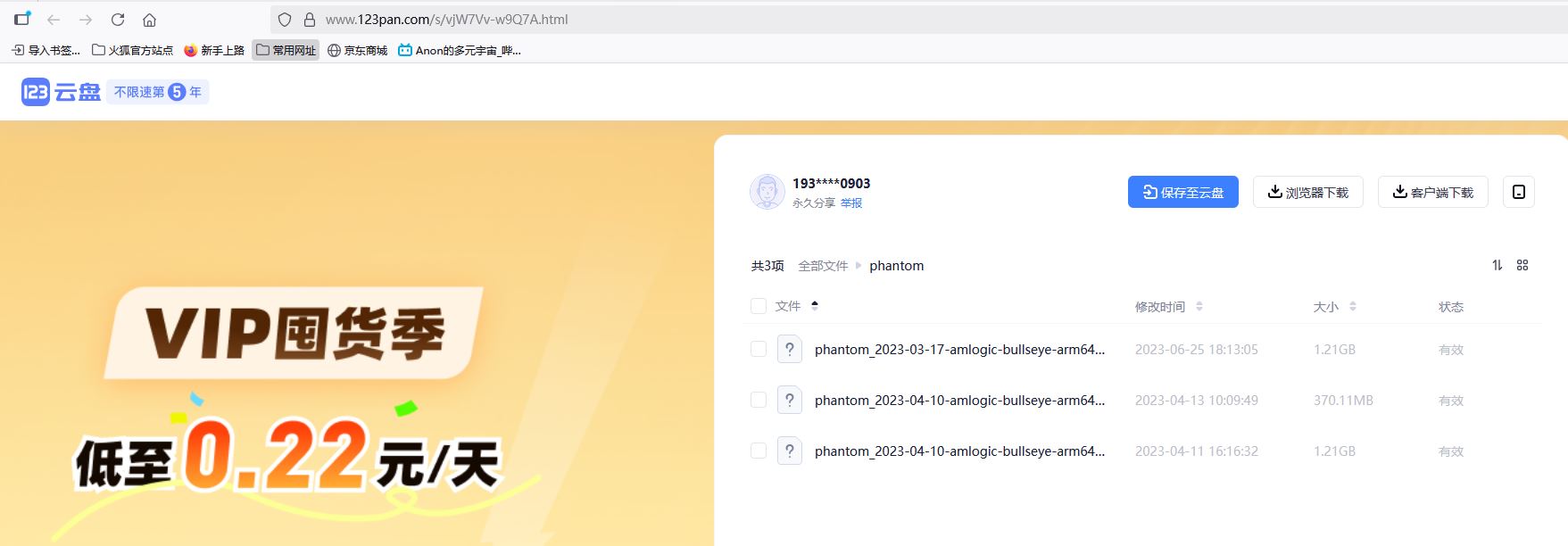Sort files by name using 文件 arrow
This screenshot has height=546, width=1568.
[815, 306]
